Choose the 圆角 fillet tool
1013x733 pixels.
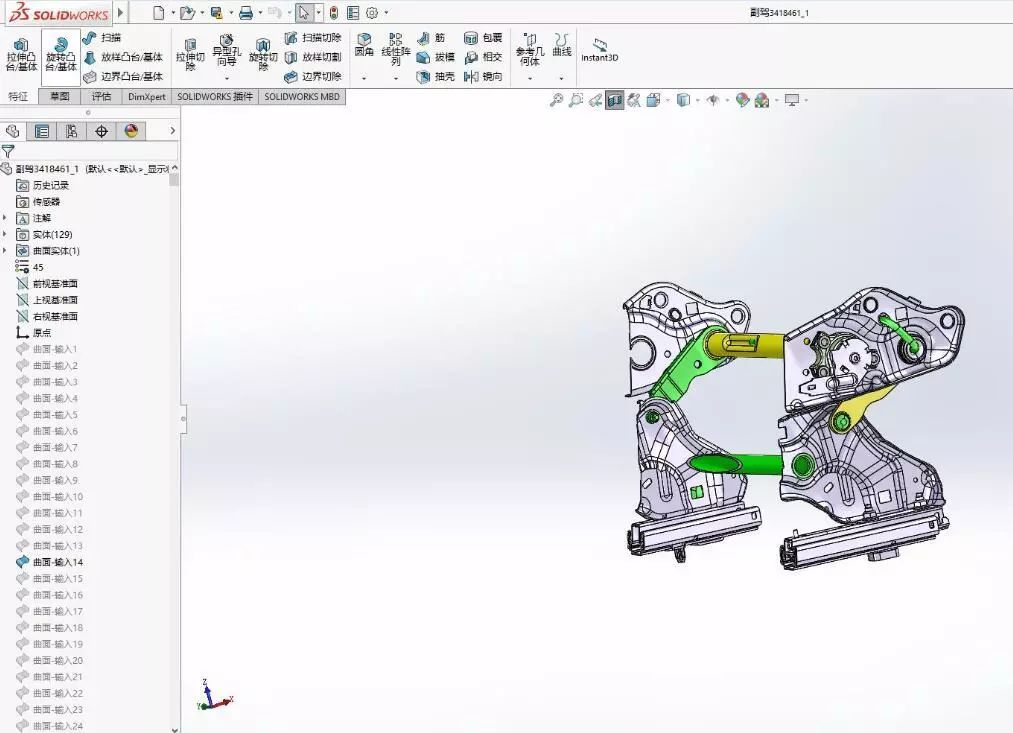pyautogui.click(x=364, y=45)
